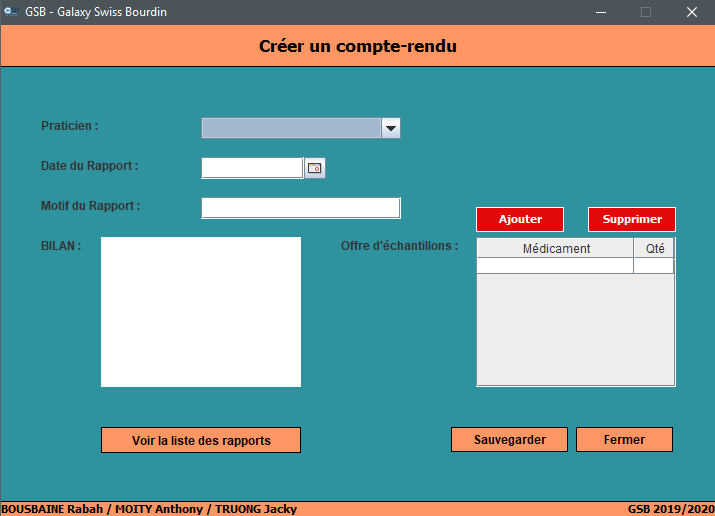Image resolution: width=715 pixels, height=516 pixels.
Task: Click the Fermer button
Action: tap(624, 440)
